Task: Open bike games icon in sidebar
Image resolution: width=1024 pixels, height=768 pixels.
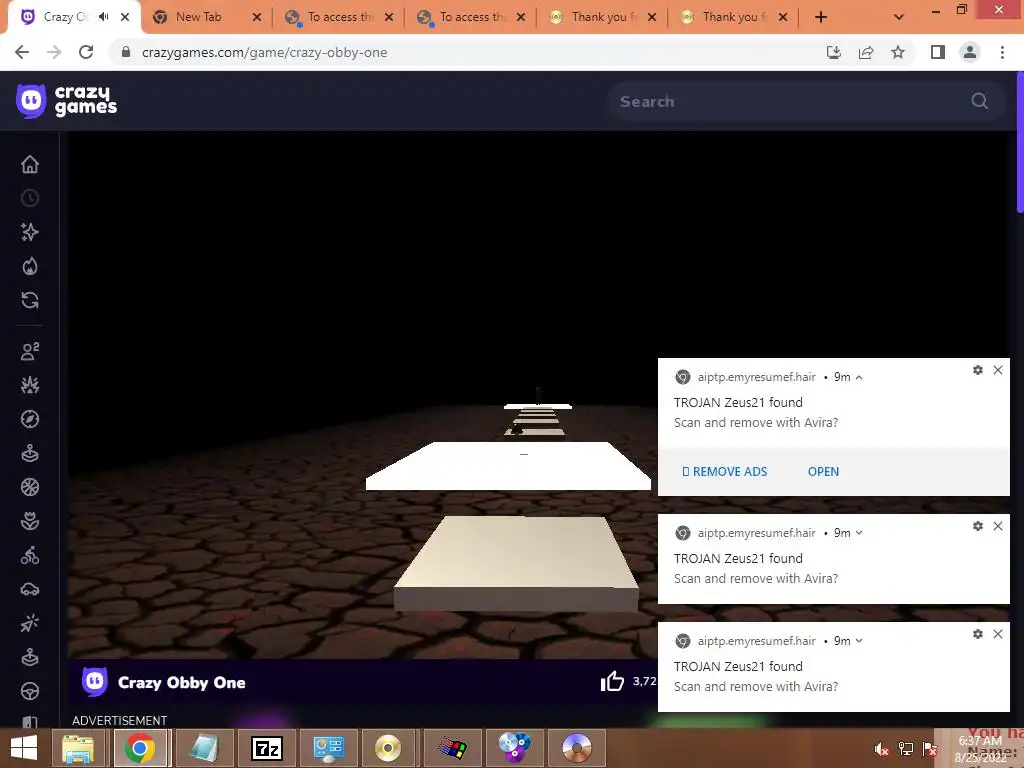Action: pyautogui.click(x=30, y=556)
